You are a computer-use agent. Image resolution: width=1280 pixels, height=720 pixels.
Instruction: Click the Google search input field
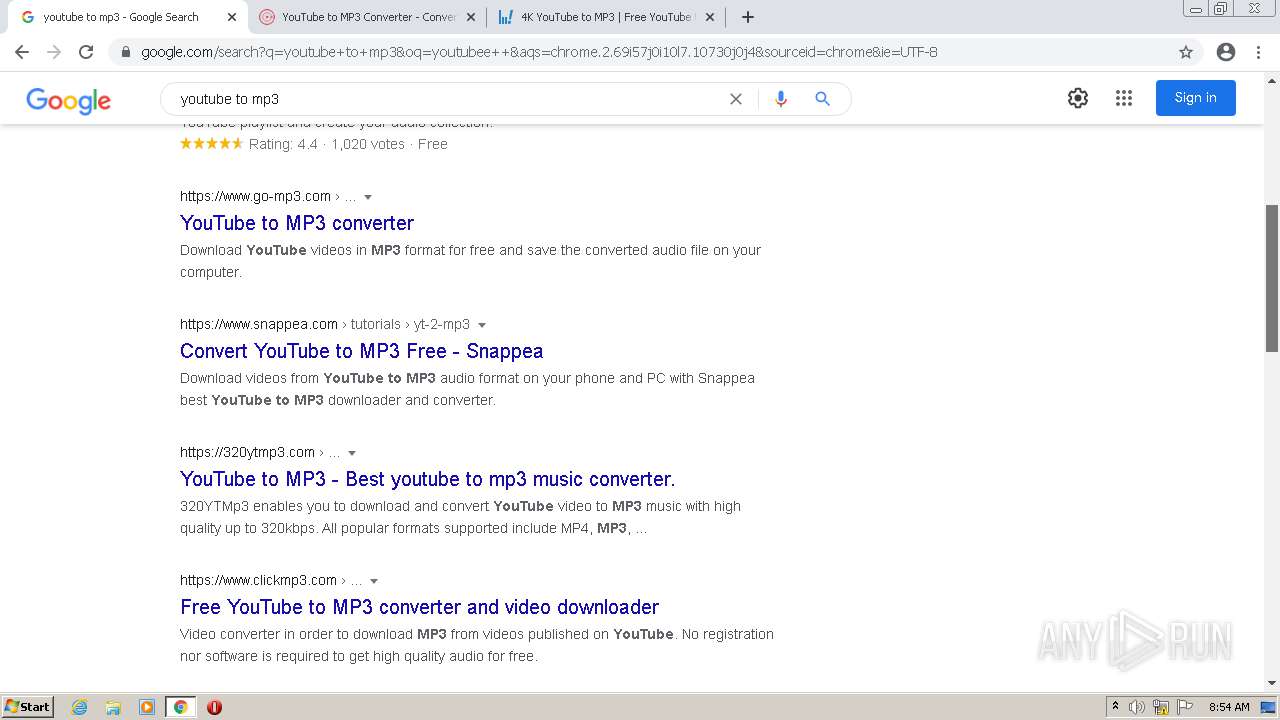coord(450,99)
